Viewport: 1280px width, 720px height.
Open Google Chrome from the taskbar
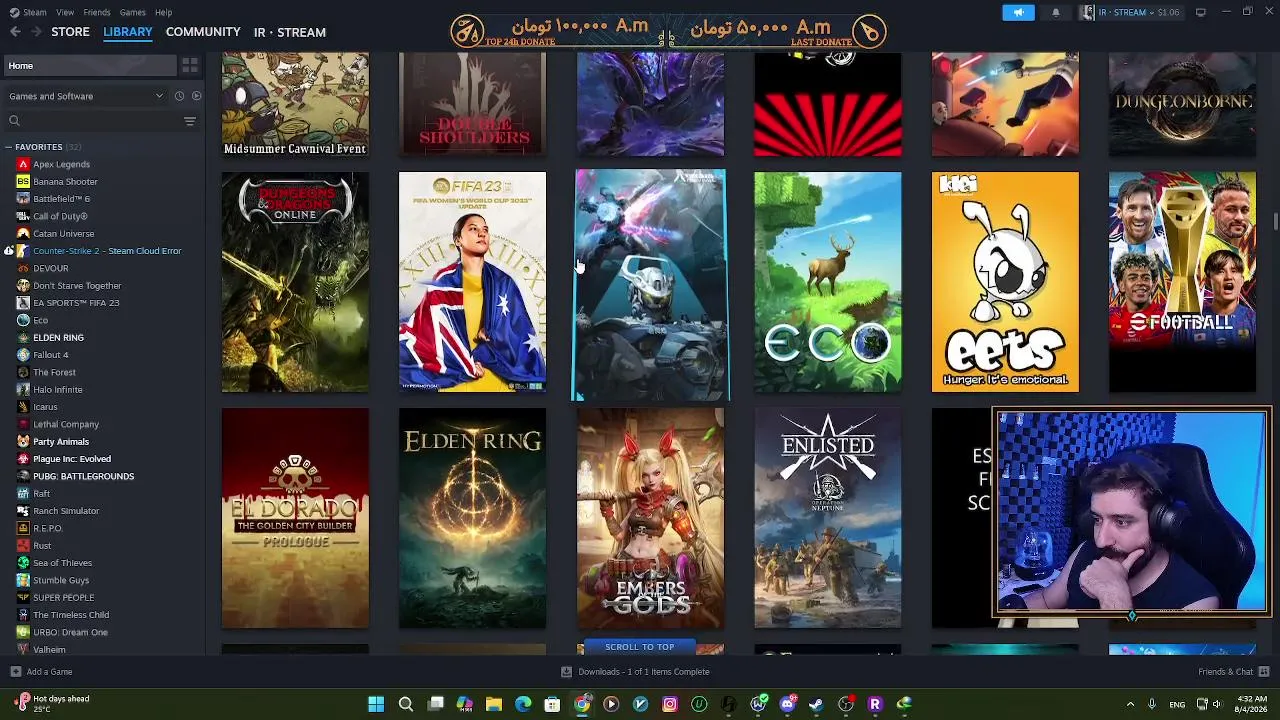pos(582,704)
